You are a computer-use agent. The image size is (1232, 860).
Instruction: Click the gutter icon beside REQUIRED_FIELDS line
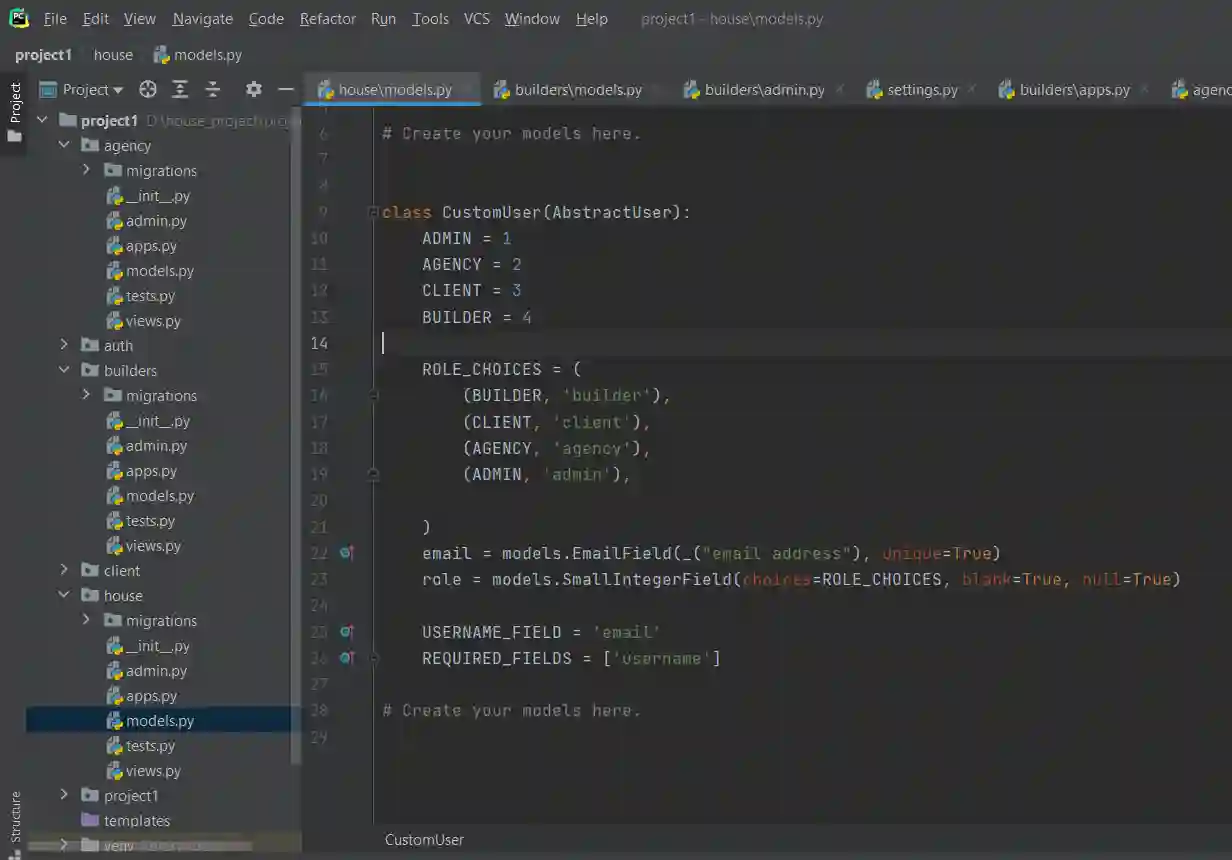tap(346, 658)
